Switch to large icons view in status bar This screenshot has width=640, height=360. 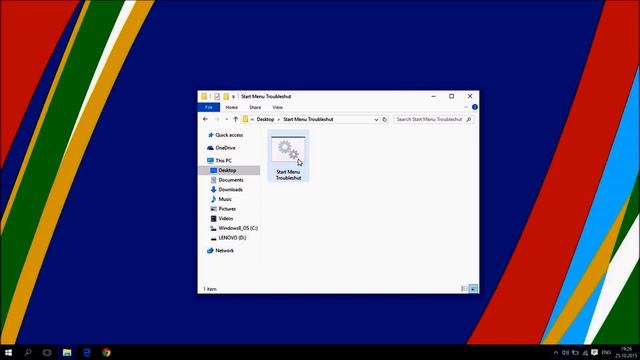[x=473, y=289]
